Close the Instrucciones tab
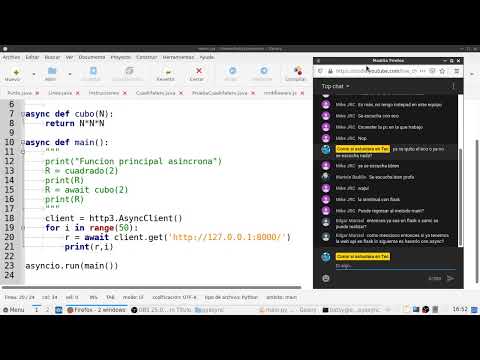Screen dimensions: 480x360 (125, 93)
